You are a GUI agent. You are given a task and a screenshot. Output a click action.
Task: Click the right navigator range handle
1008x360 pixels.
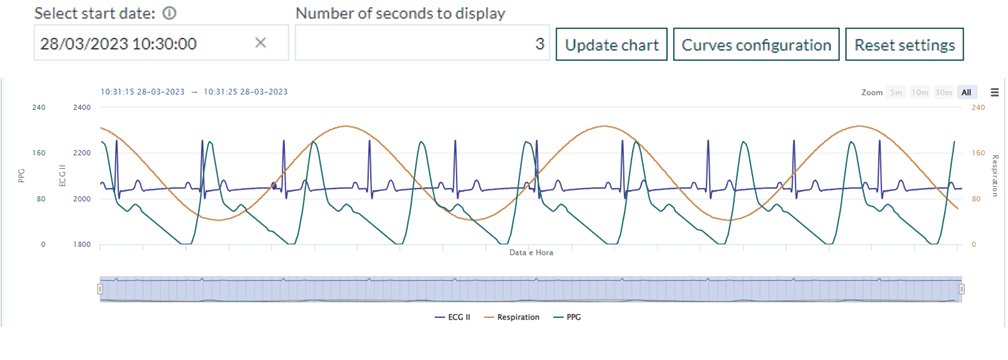tap(962, 289)
